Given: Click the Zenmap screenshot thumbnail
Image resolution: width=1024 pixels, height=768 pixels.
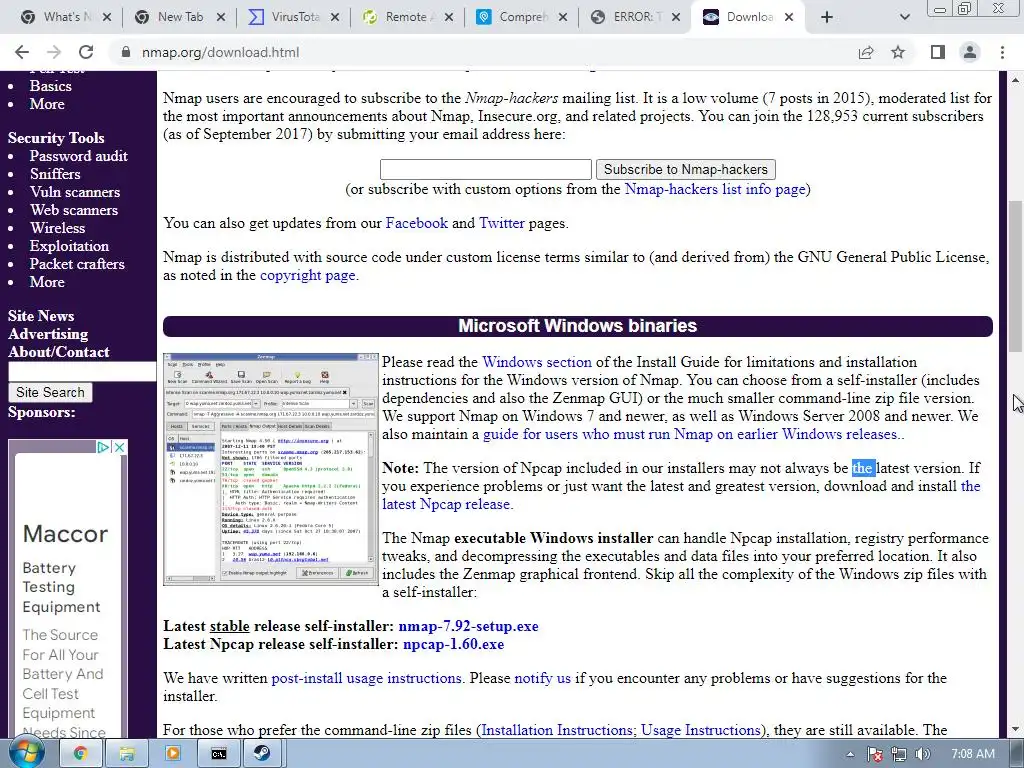Looking at the screenshot, I should coord(270,469).
